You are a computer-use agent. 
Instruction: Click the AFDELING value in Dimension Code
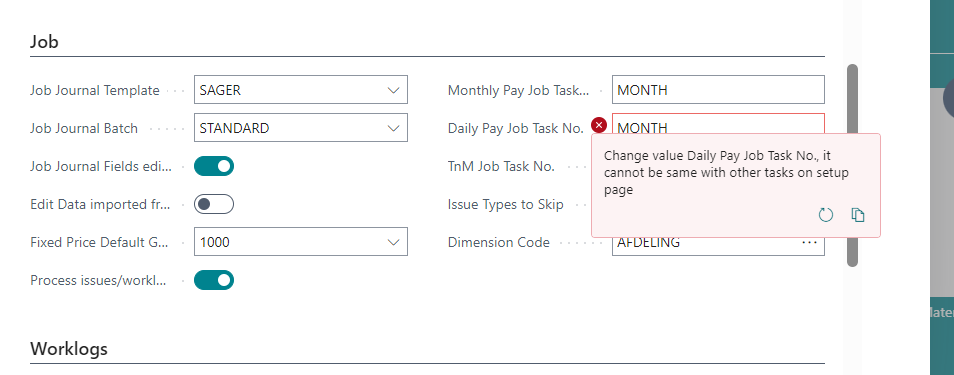click(649, 243)
